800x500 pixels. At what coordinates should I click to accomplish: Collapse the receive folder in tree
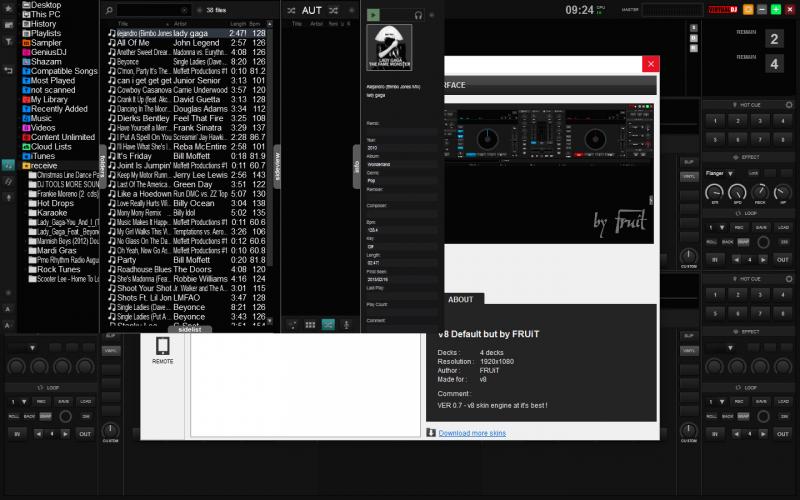pyautogui.click(x=26, y=166)
